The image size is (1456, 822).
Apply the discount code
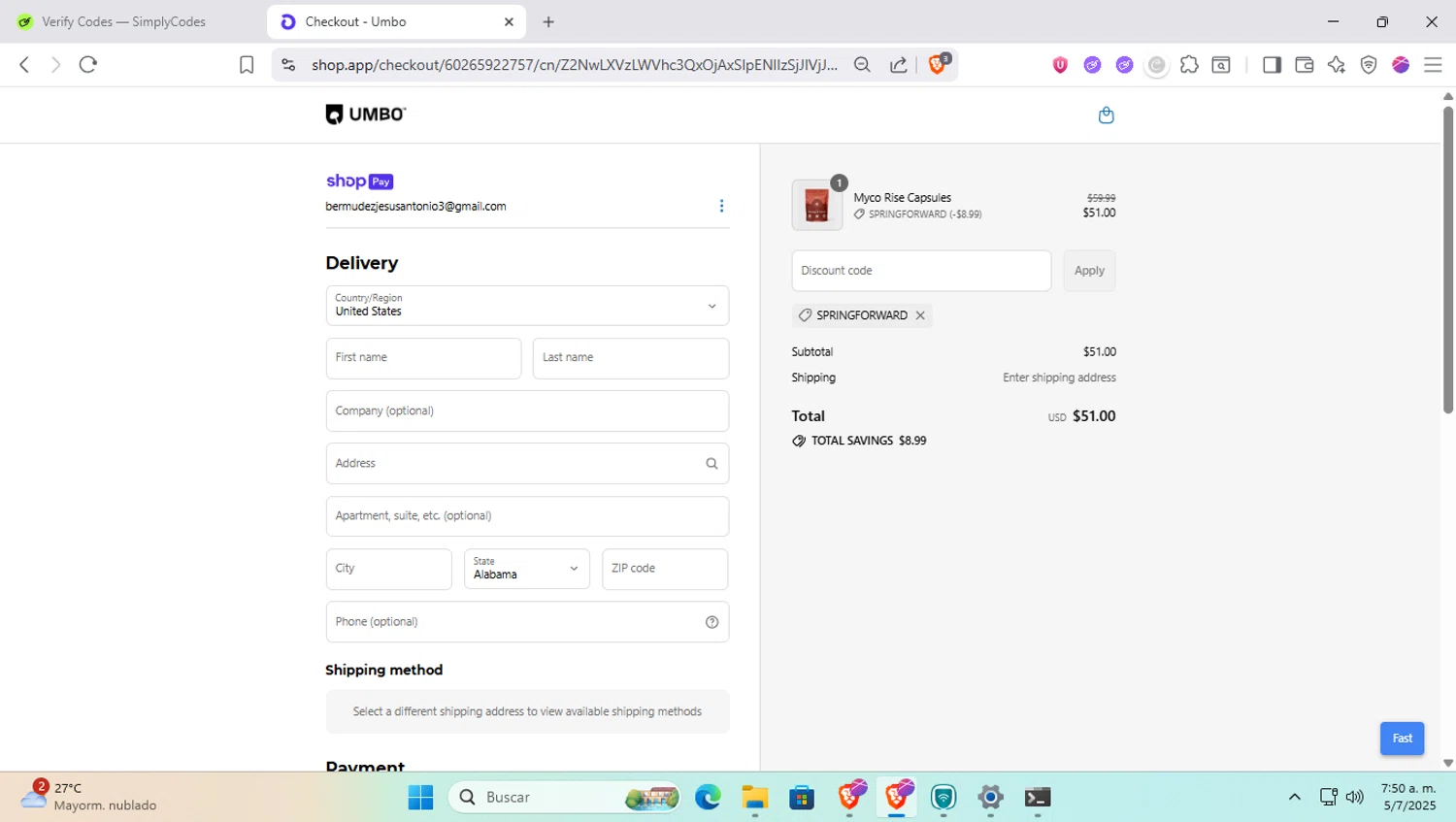pyautogui.click(x=1089, y=271)
